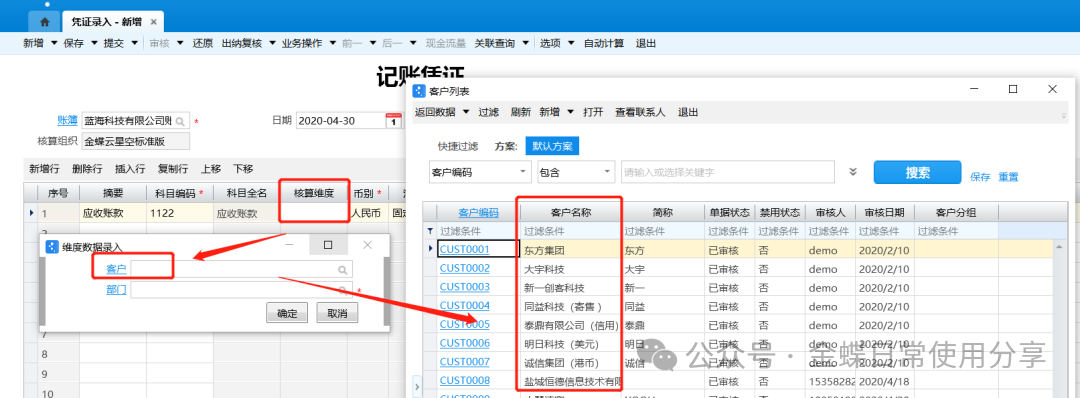
Task: Open the home tab icon
Action: (45, 22)
